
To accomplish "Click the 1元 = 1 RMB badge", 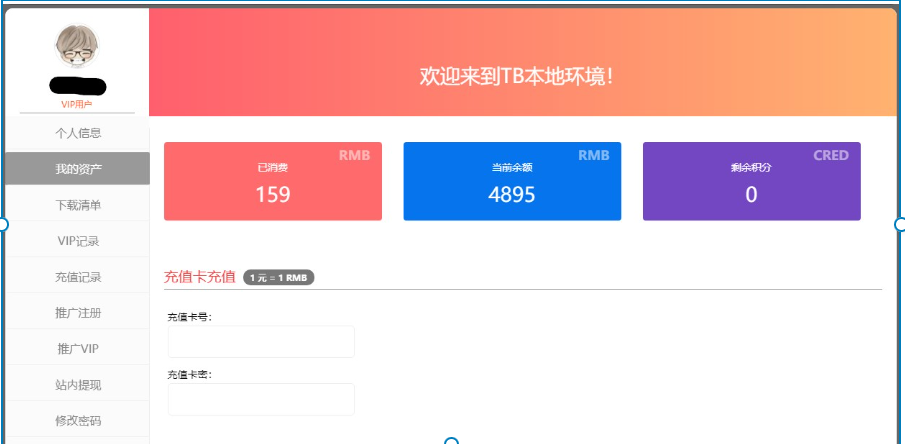I will tap(278, 278).
